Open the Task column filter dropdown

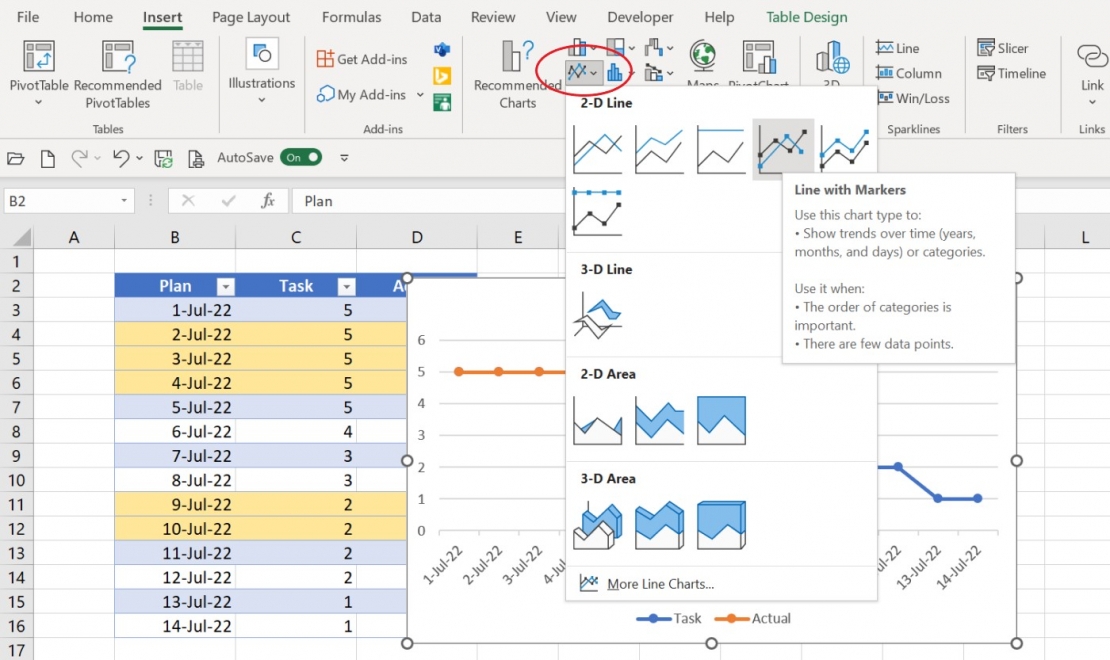[346, 285]
